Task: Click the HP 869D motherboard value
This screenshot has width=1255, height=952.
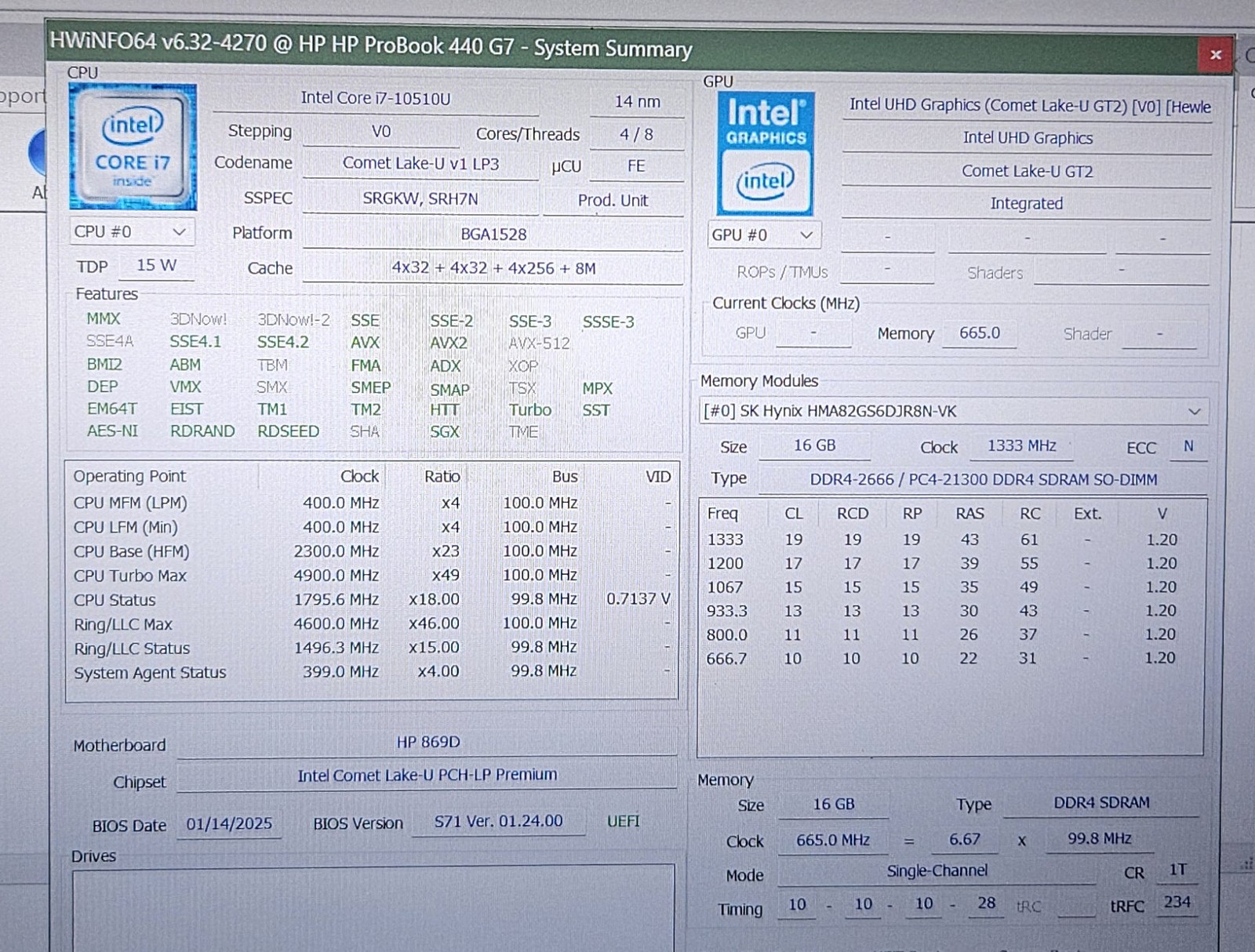Action: tap(427, 742)
